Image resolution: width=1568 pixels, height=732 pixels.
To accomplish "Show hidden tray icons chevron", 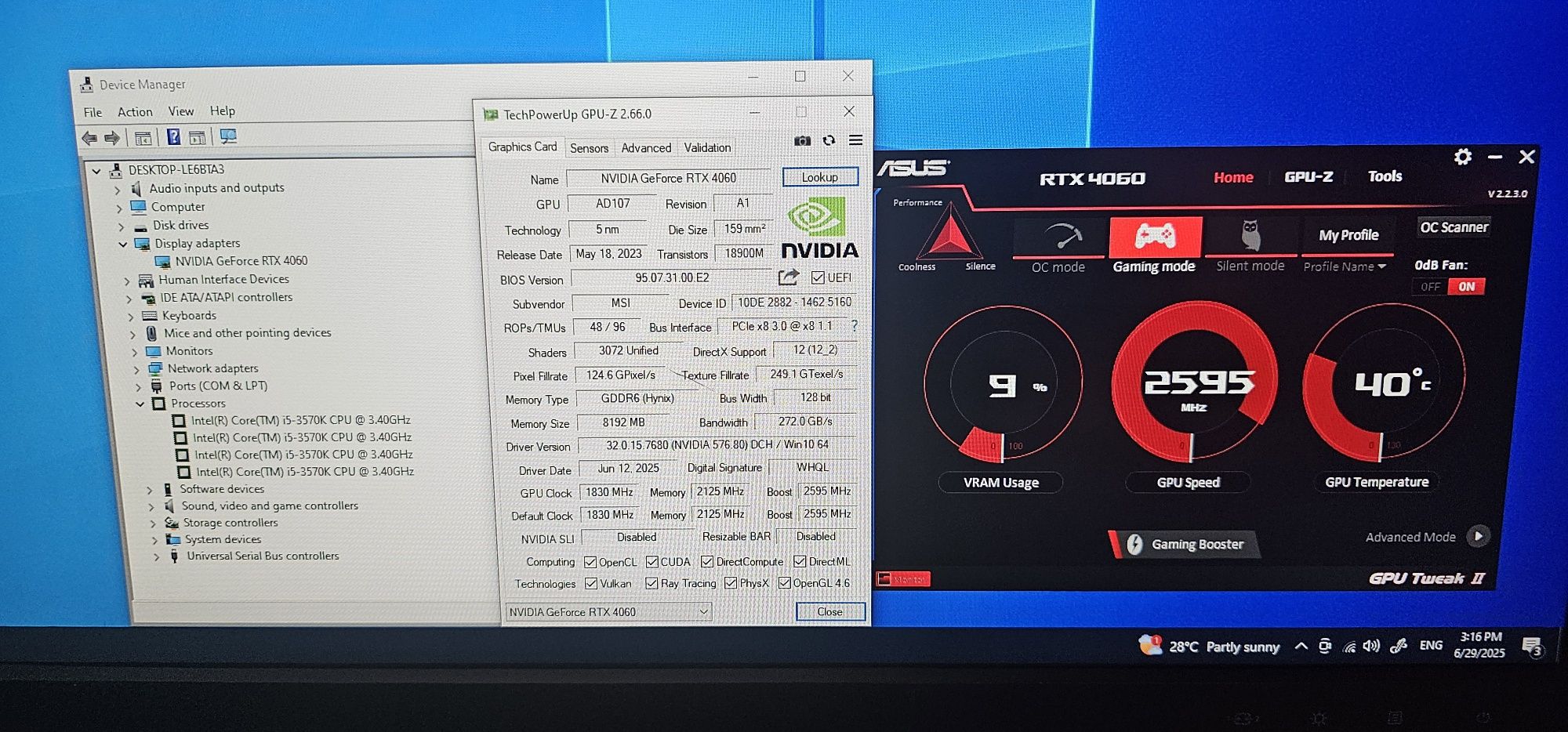I will tap(1301, 647).
